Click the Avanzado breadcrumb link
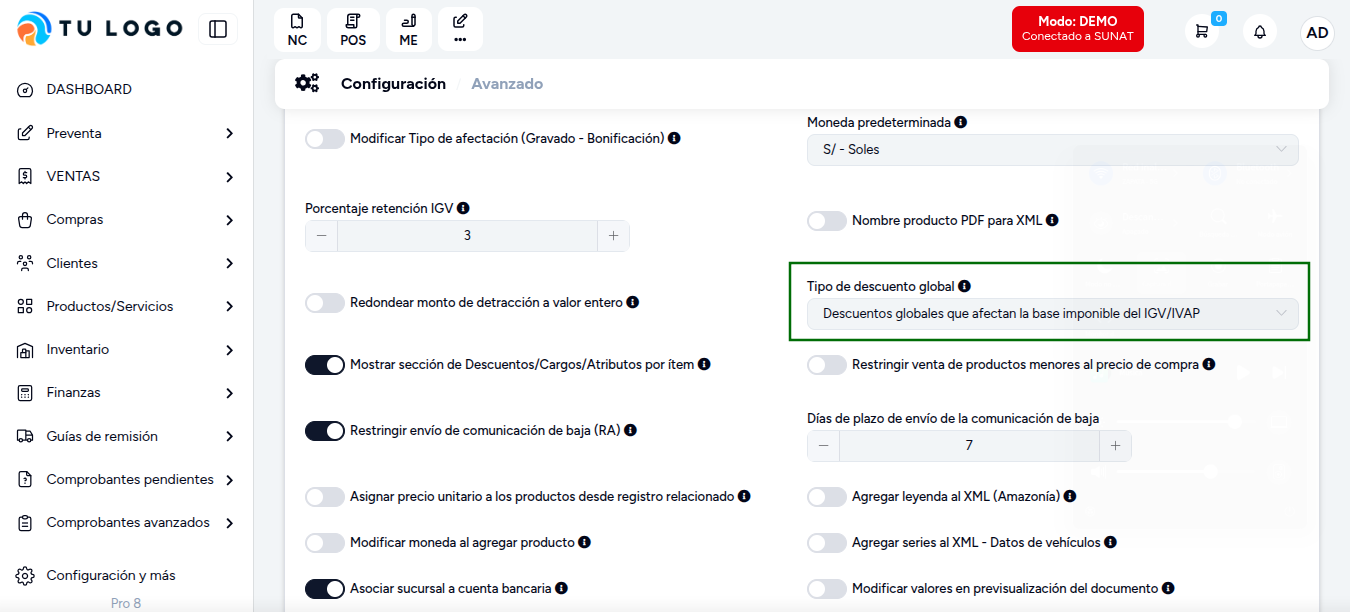 coord(507,84)
